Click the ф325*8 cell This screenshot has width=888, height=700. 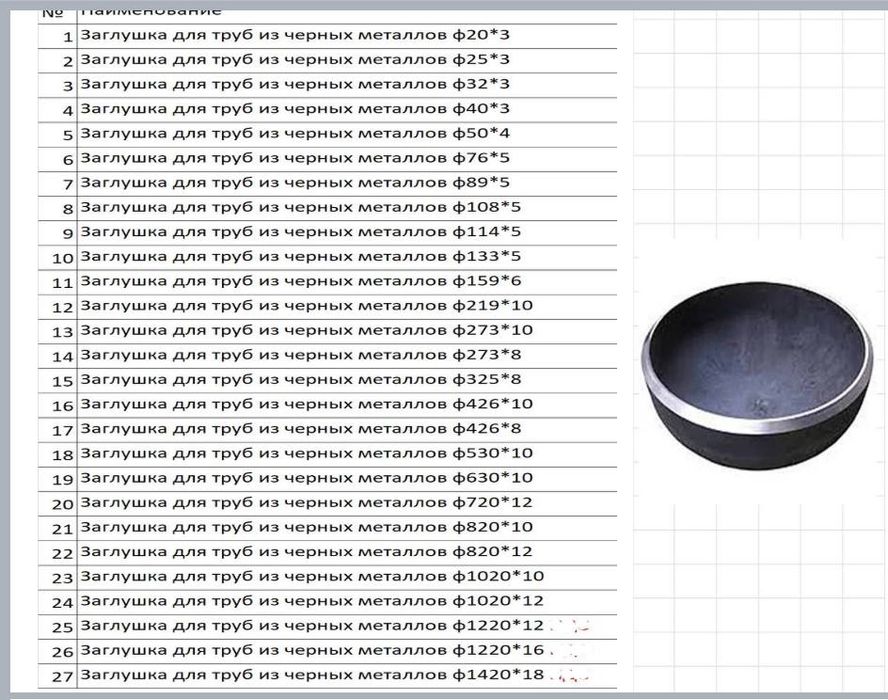[x=347, y=381]
